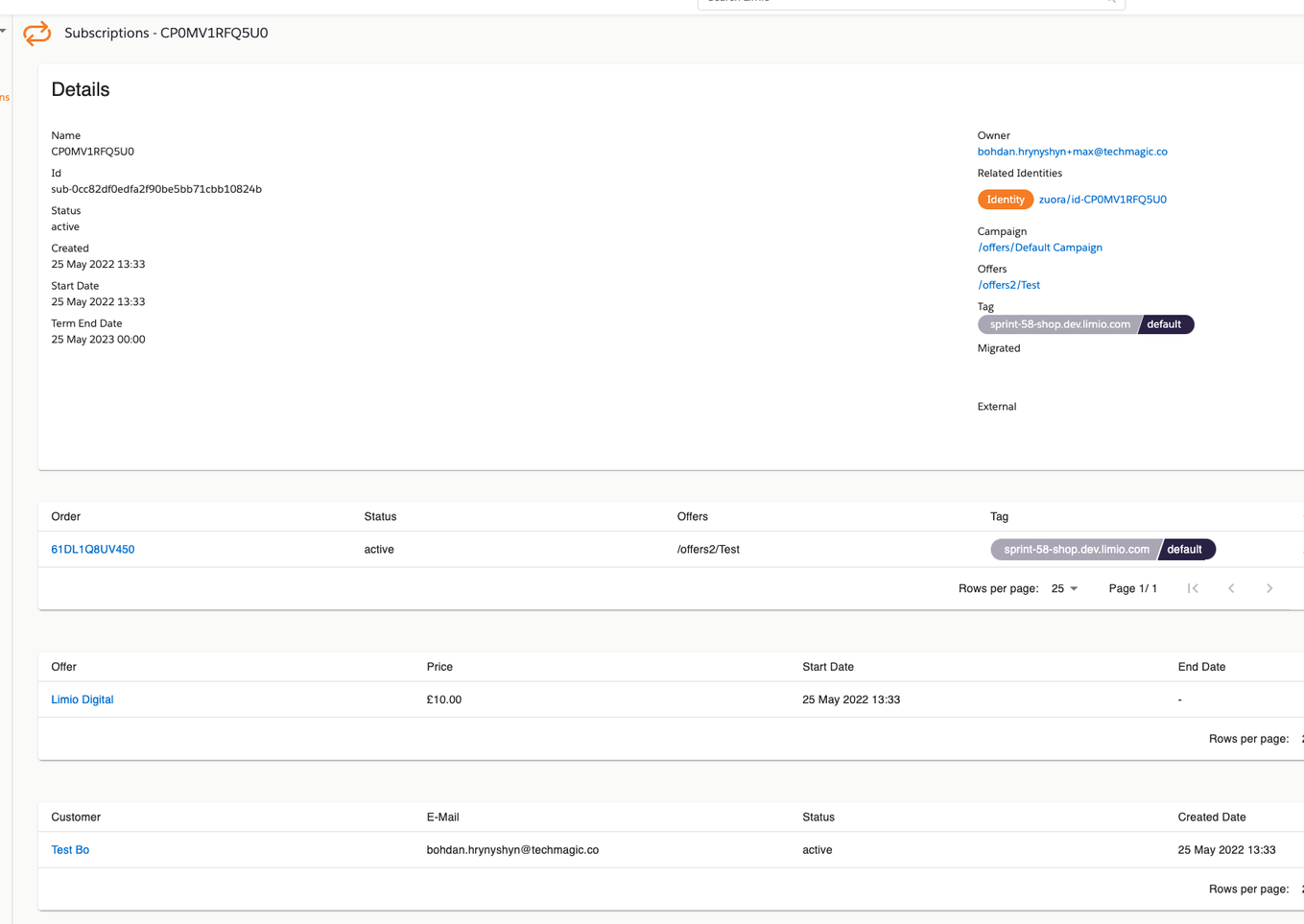Click the orange Subscriptions loop icon
This screenshot has width=1304, height=924.
[36, 34]
